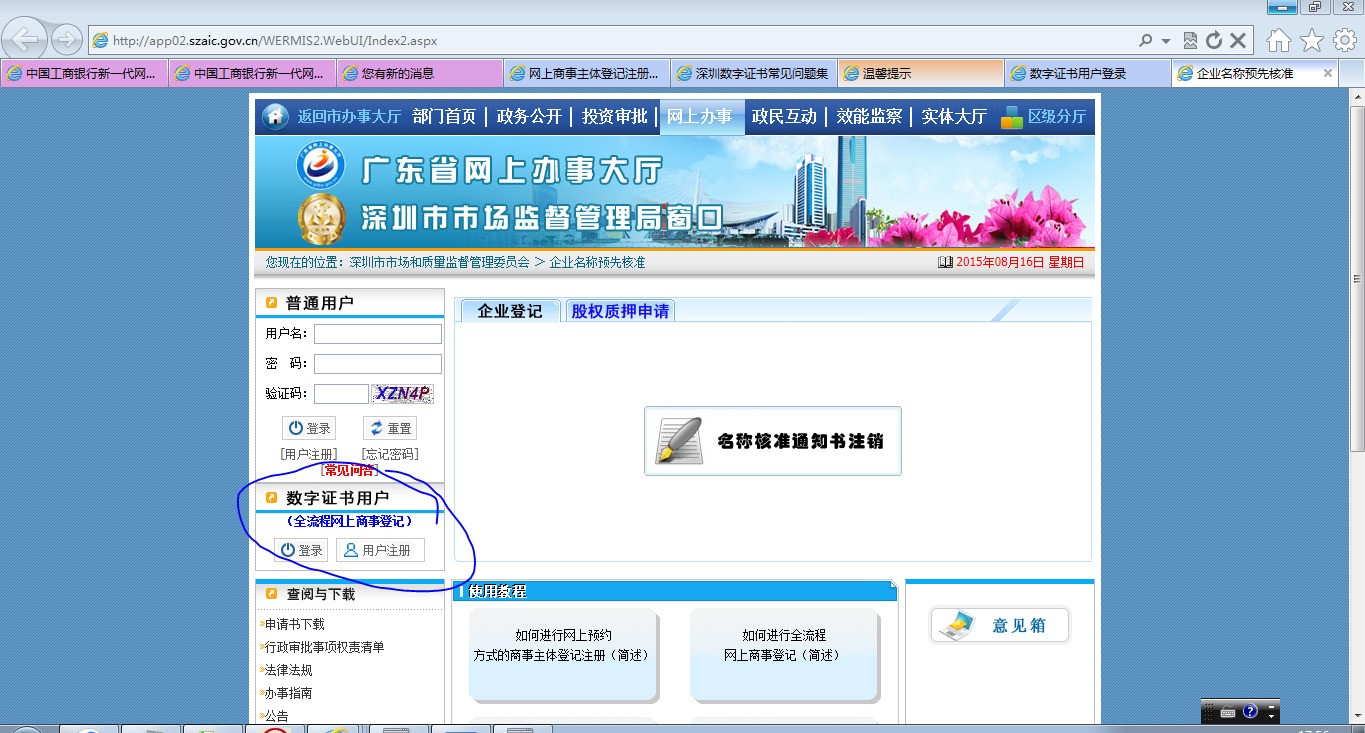Viewport: 1365px width, 733px height.
Task: Switch to the 网上商事主体登记注册 tab
Action: coord(587,73)
